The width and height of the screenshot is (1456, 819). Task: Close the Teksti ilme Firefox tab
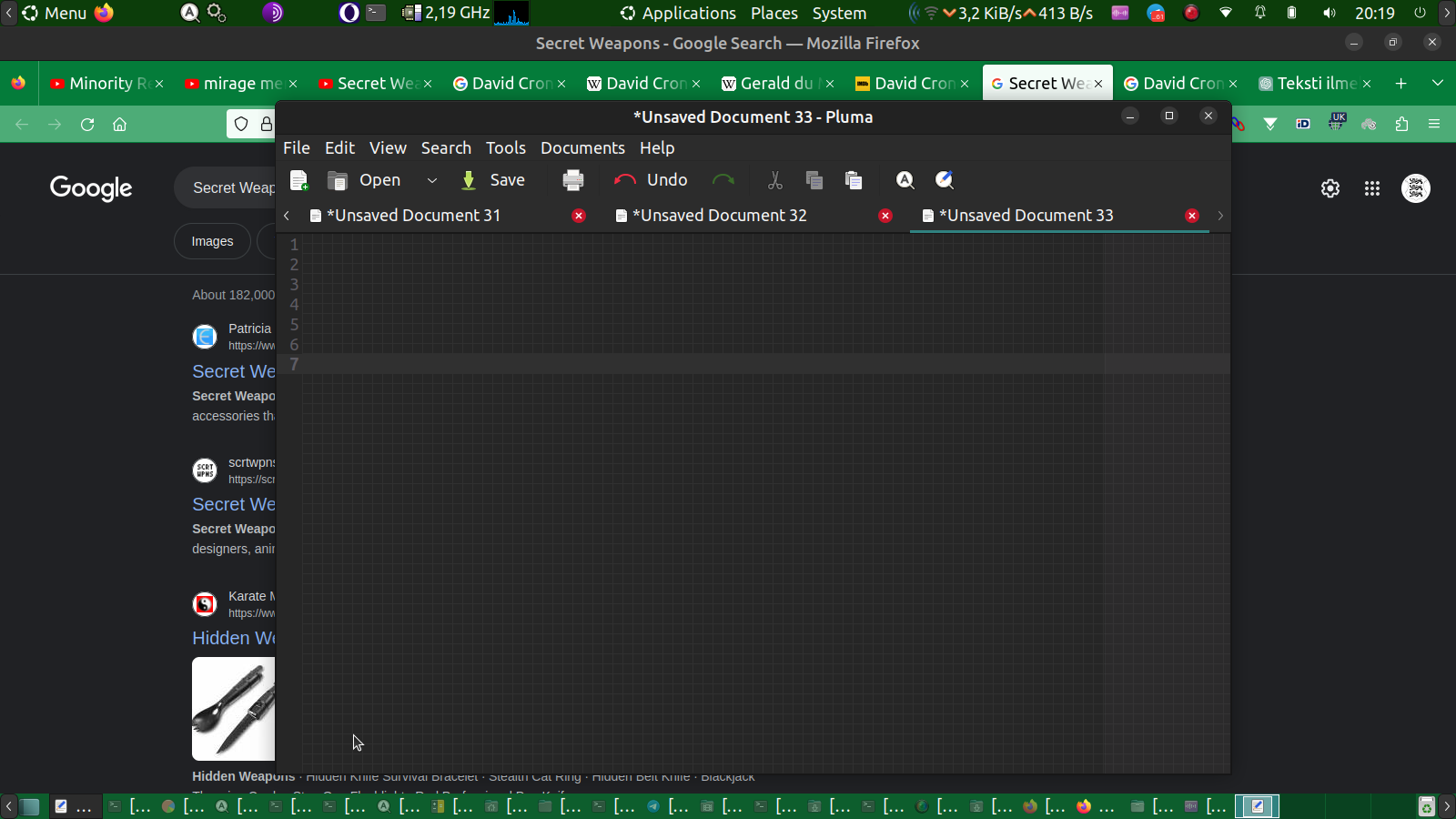(1367, 84)
